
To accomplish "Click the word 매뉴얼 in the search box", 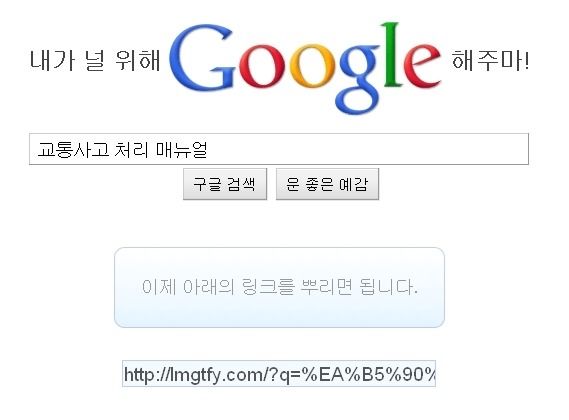I will click(x=181, y=149).
